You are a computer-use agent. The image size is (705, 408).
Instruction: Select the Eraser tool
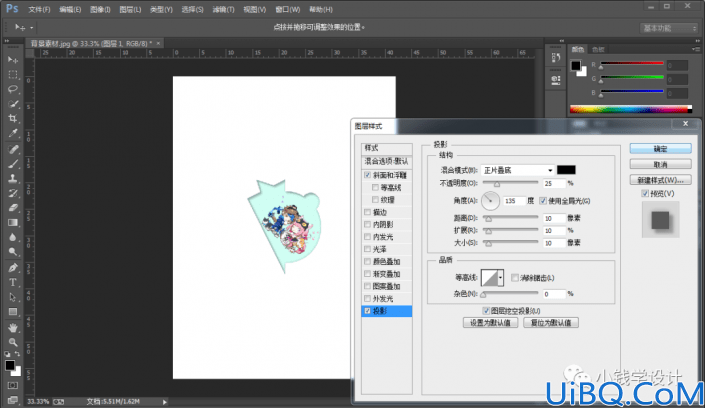13,208
